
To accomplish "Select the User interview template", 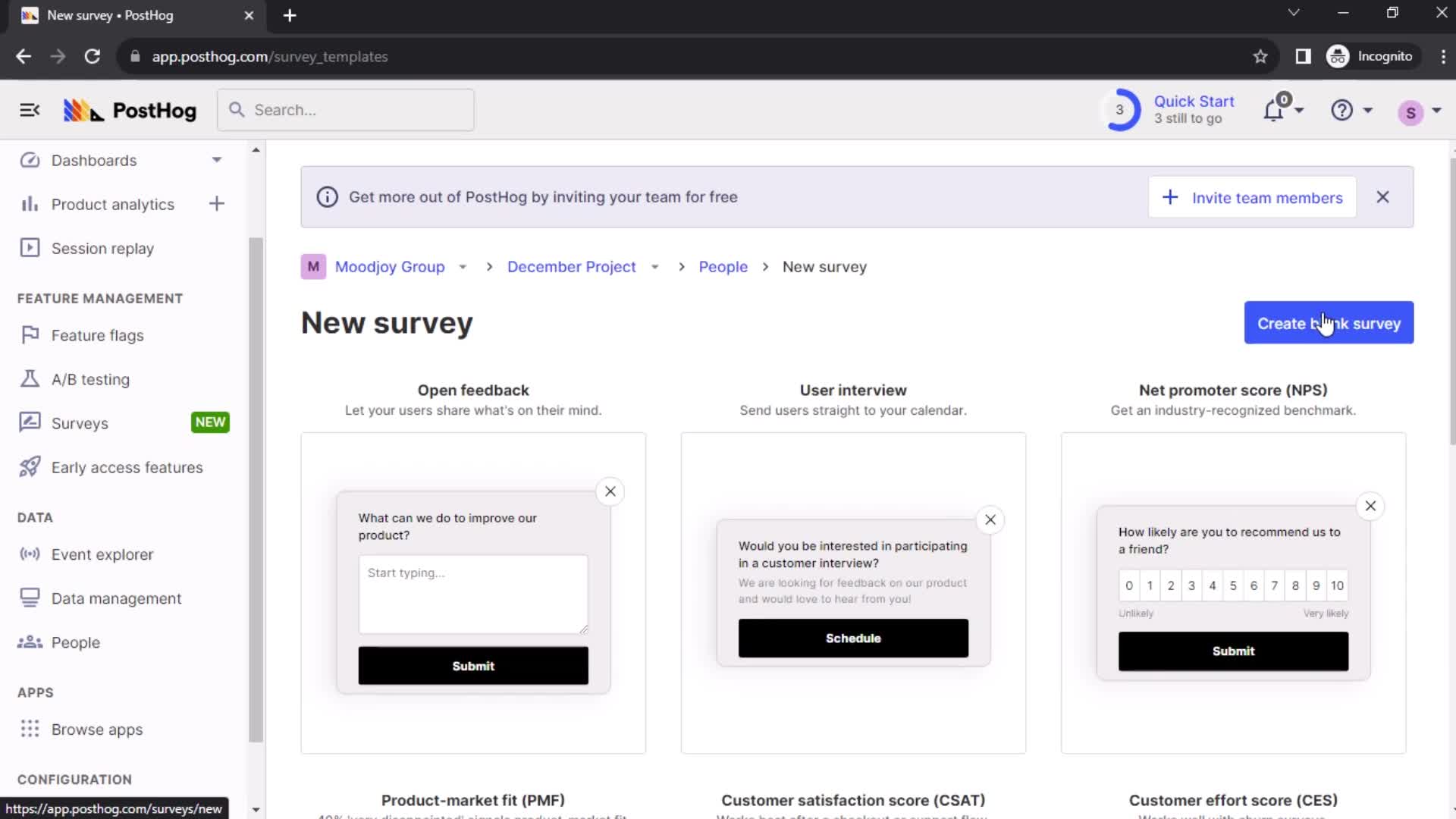I will [853, 590].
